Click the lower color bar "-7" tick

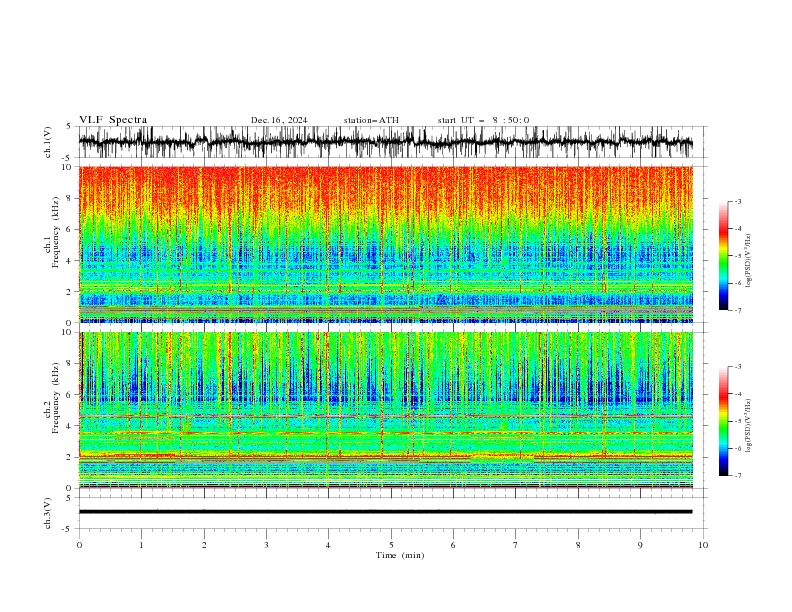[x=737, y=476]
